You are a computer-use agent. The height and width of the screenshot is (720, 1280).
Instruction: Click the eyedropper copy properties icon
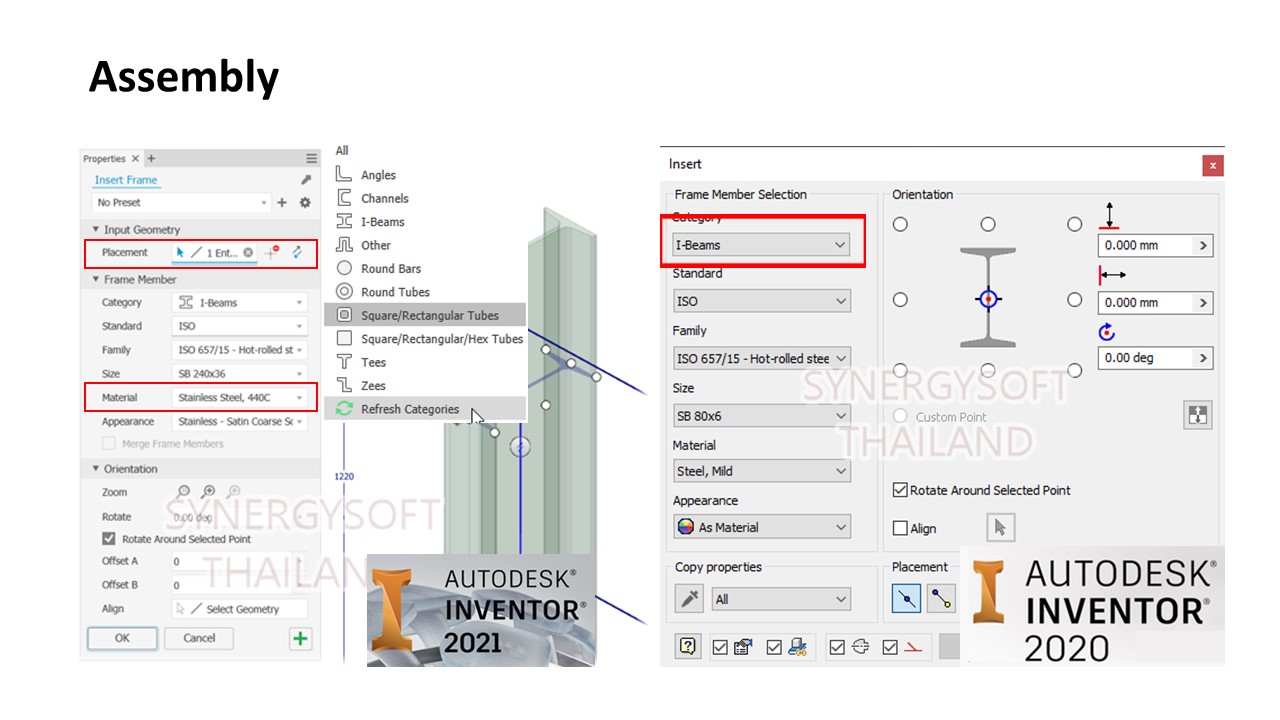point(690,599)
